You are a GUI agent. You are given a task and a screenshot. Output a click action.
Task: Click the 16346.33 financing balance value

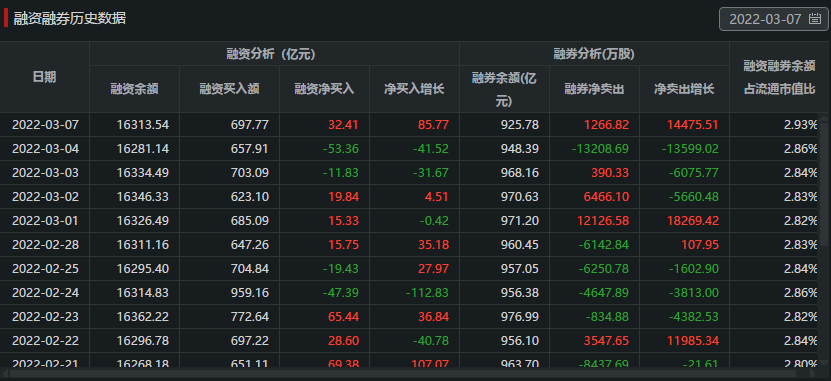(143, 197)
